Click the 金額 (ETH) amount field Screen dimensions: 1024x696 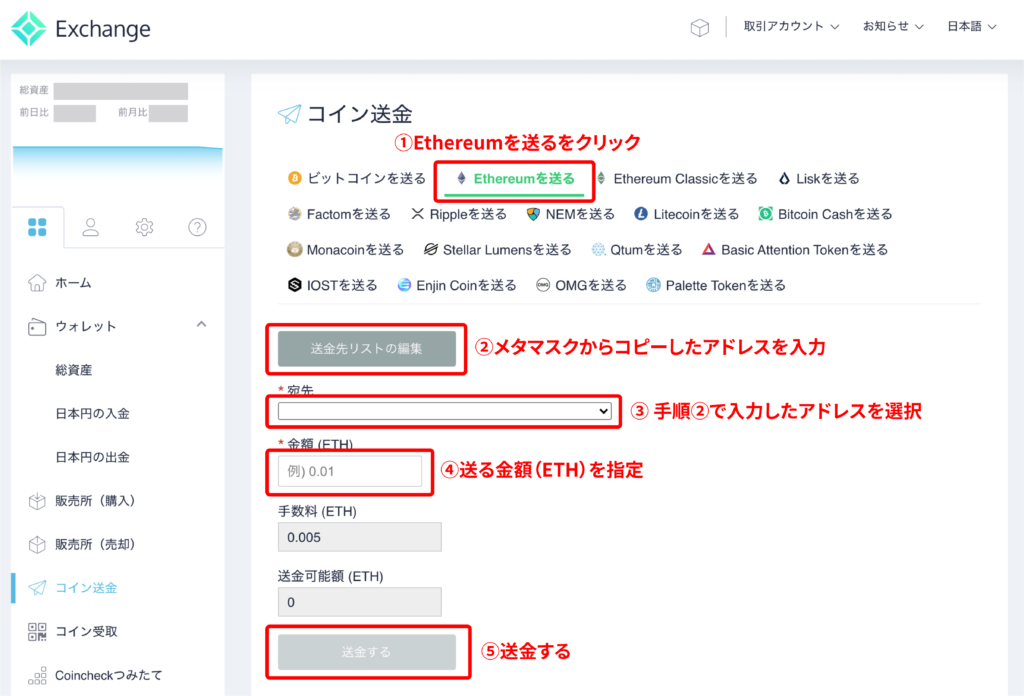click(x=350, y=471)
